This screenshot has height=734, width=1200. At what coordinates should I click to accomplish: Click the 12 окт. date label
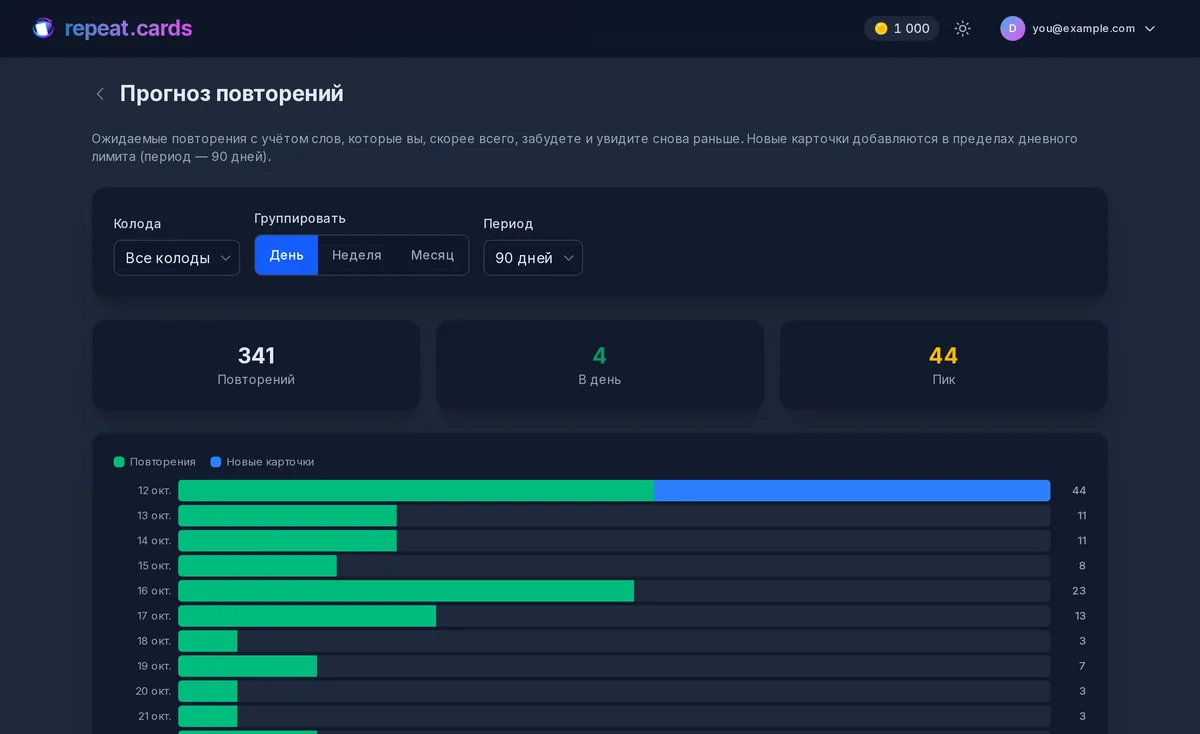pos(155,491)
